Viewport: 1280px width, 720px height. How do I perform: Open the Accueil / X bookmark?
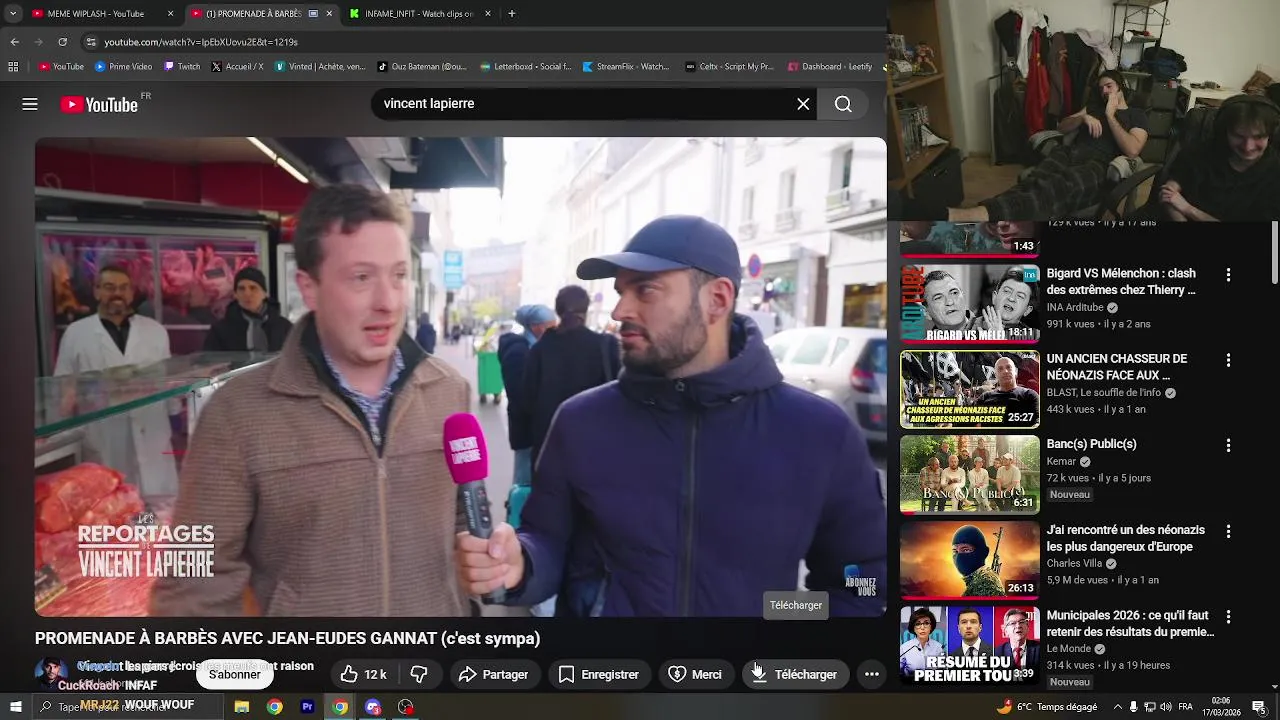[x=237, y=67]
